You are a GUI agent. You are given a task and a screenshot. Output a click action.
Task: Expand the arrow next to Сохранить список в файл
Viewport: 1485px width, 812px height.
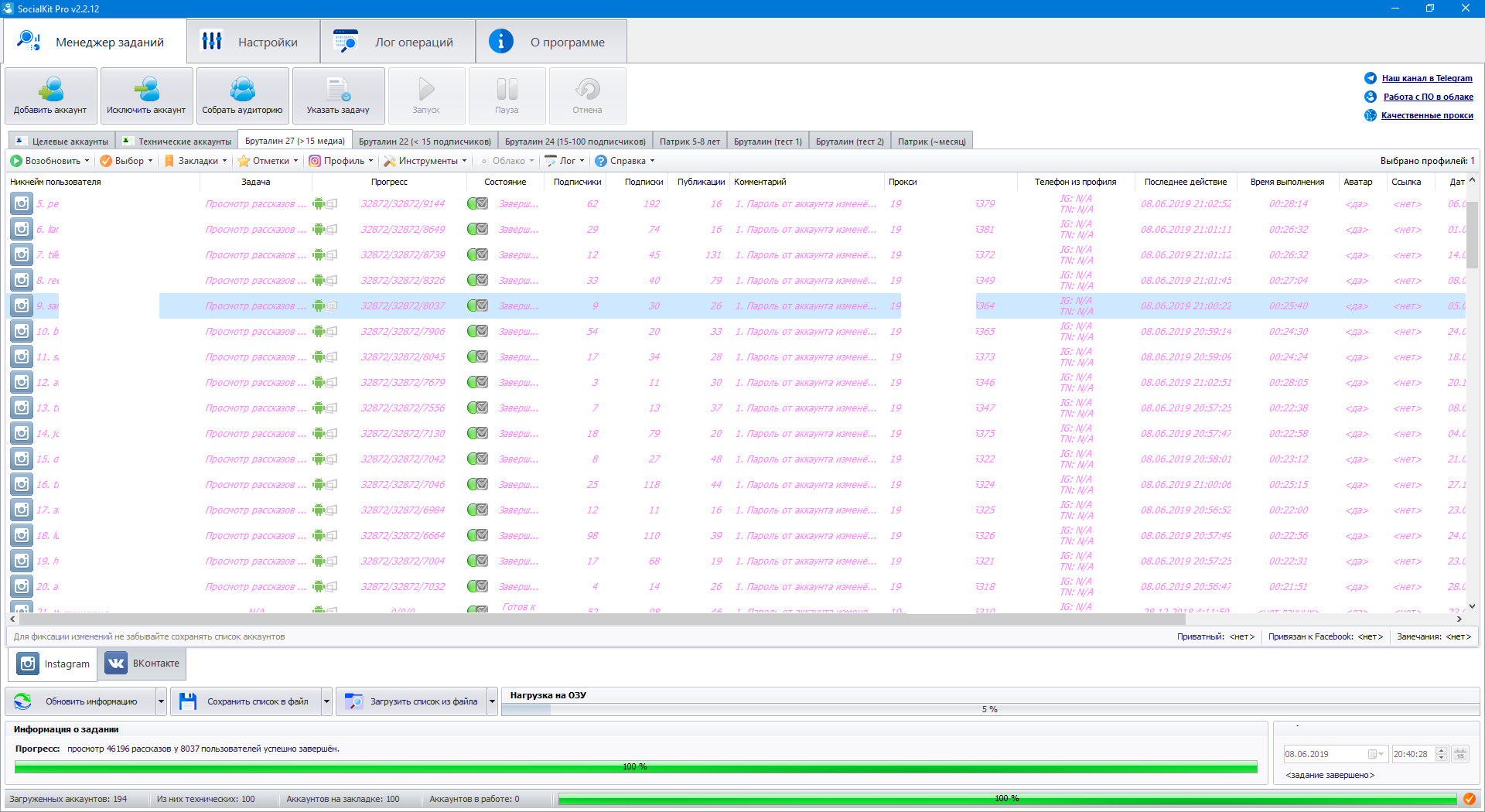[x=326, y=701]
